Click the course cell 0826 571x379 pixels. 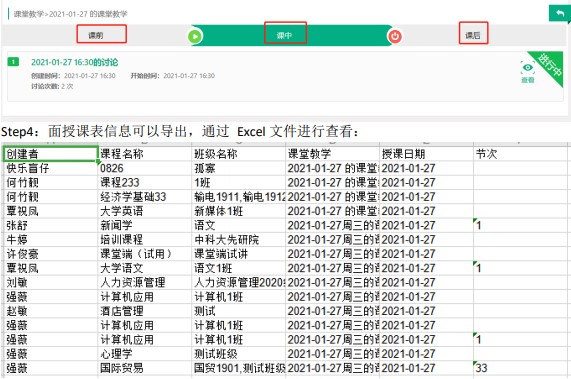(x=145, y=168)
